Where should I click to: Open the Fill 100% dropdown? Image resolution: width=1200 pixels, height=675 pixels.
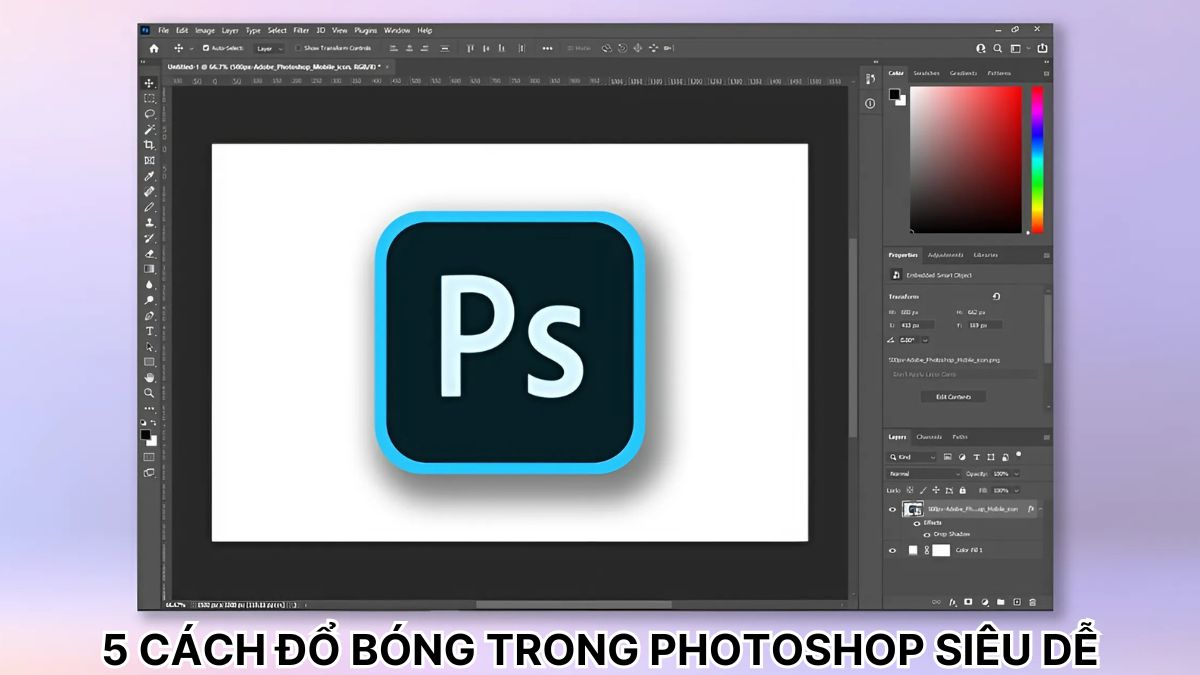pyautogui.click(x=1016, y=490)
